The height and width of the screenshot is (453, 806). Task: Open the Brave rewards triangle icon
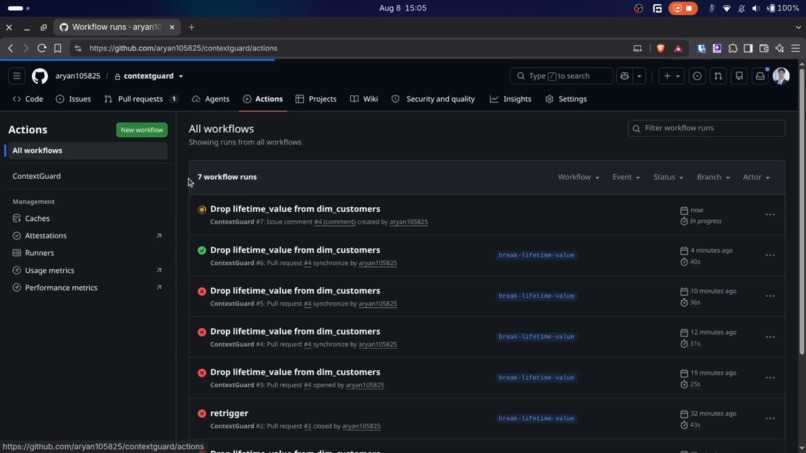pyautogui.click(x=678, y=48)
